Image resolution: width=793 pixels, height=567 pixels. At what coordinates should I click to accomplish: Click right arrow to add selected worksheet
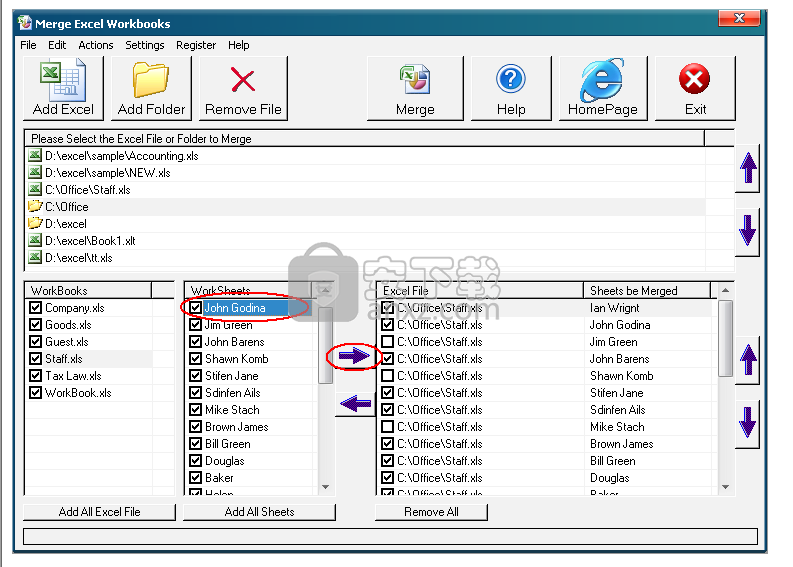[354, 356]
